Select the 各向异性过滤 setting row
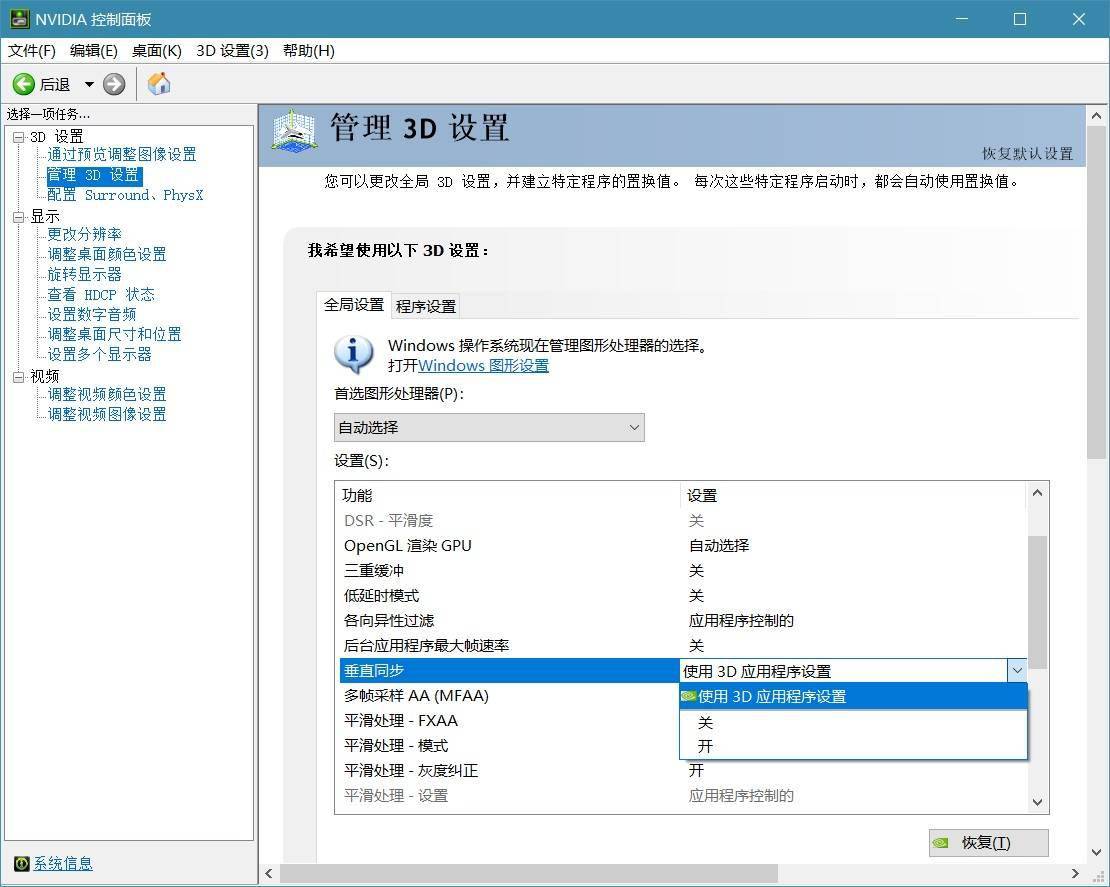This screenshot has width=1110, height=887. click(x=682, y=621)
